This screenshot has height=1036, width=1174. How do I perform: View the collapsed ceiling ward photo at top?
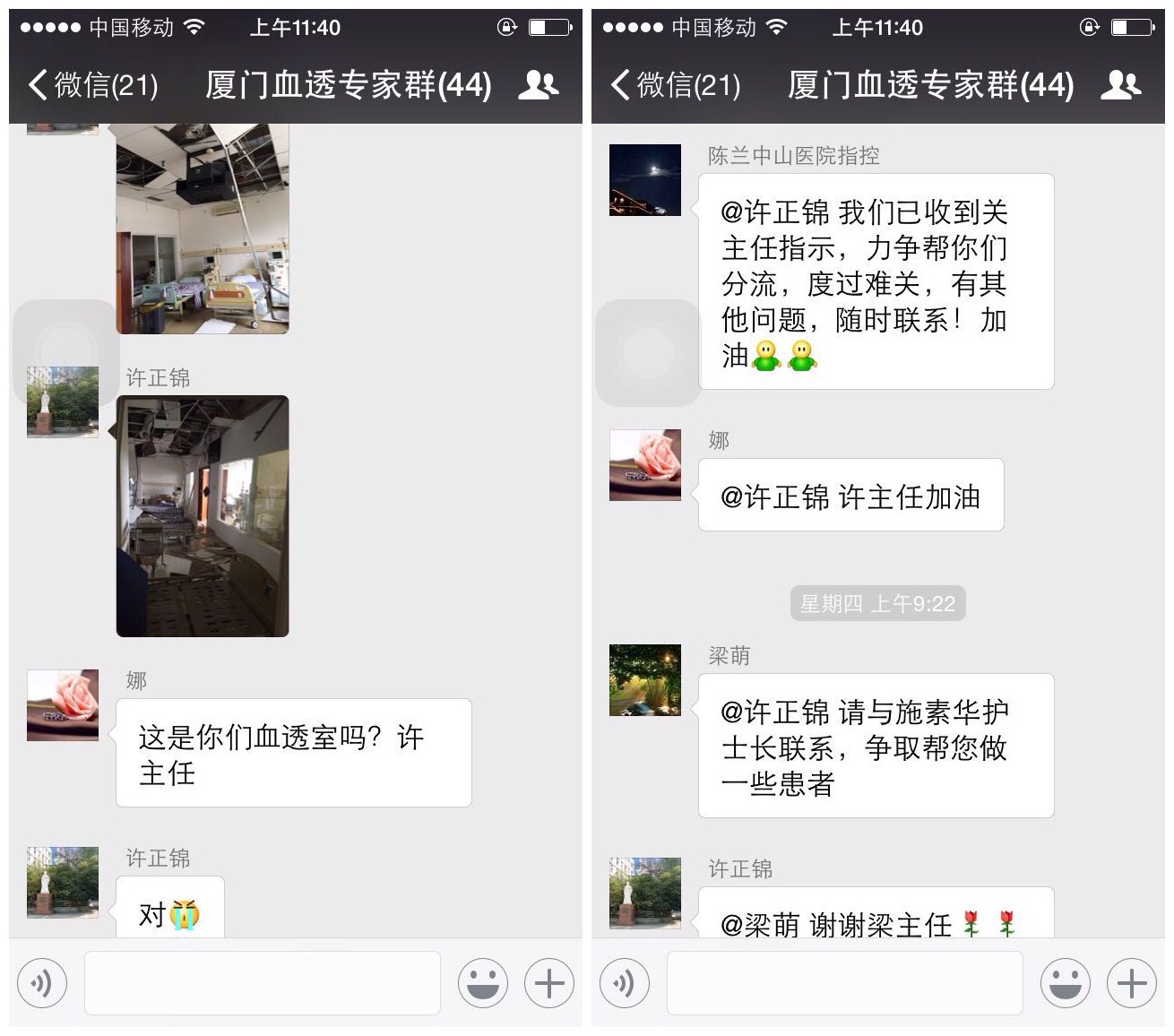pyautogui.click(x=203, y=229)
